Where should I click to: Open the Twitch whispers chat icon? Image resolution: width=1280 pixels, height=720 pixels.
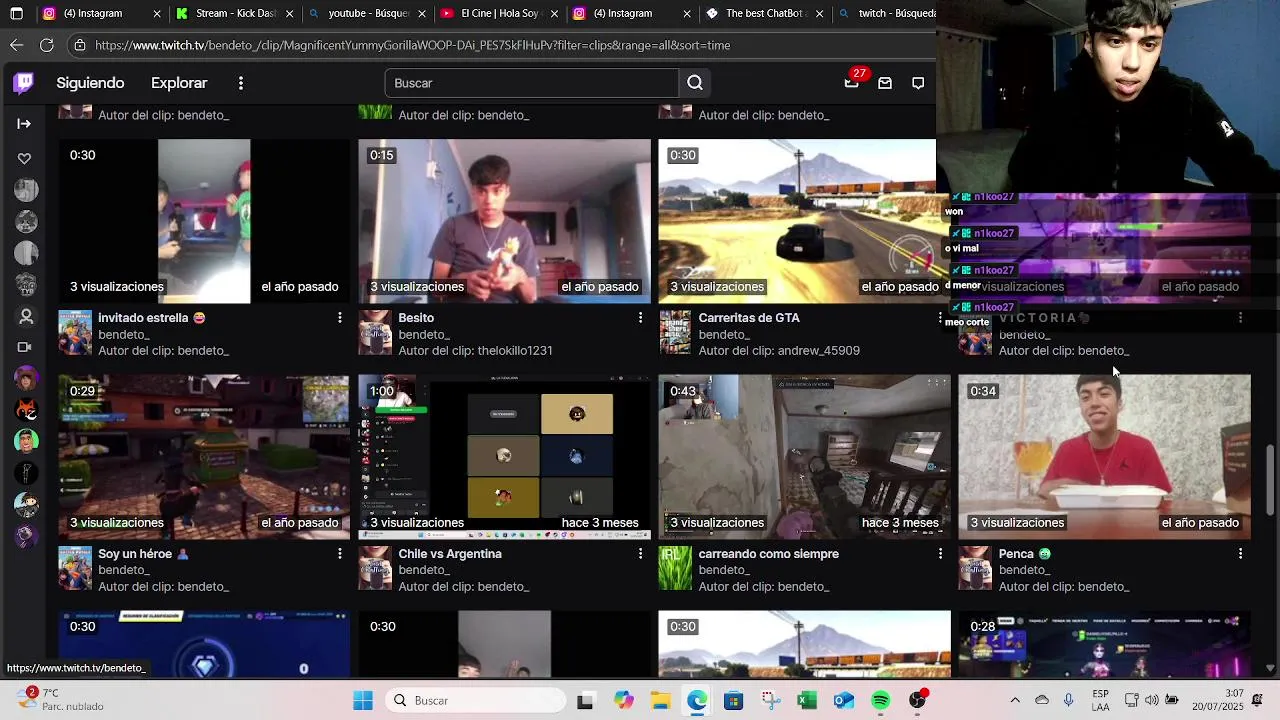click(918, 83)
